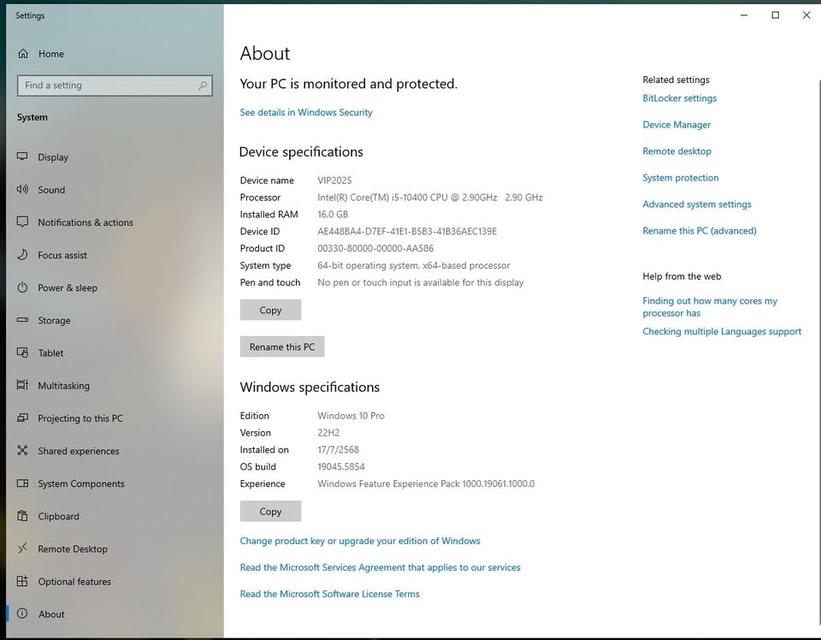Open Finding out how many cores link
Viewport: 821px width, 640px height.
coord(709,306)
